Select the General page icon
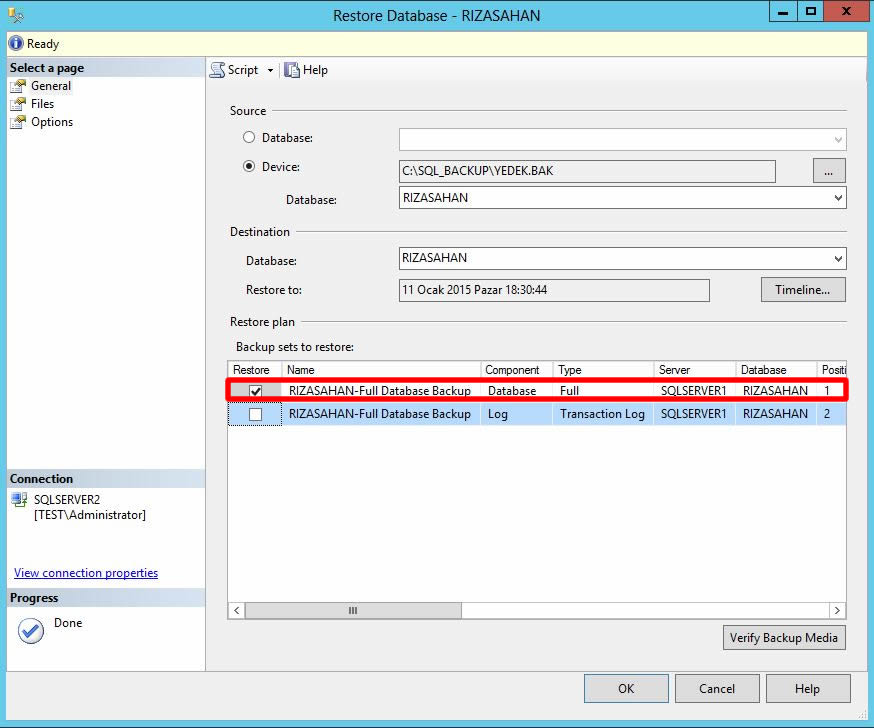 17,86
